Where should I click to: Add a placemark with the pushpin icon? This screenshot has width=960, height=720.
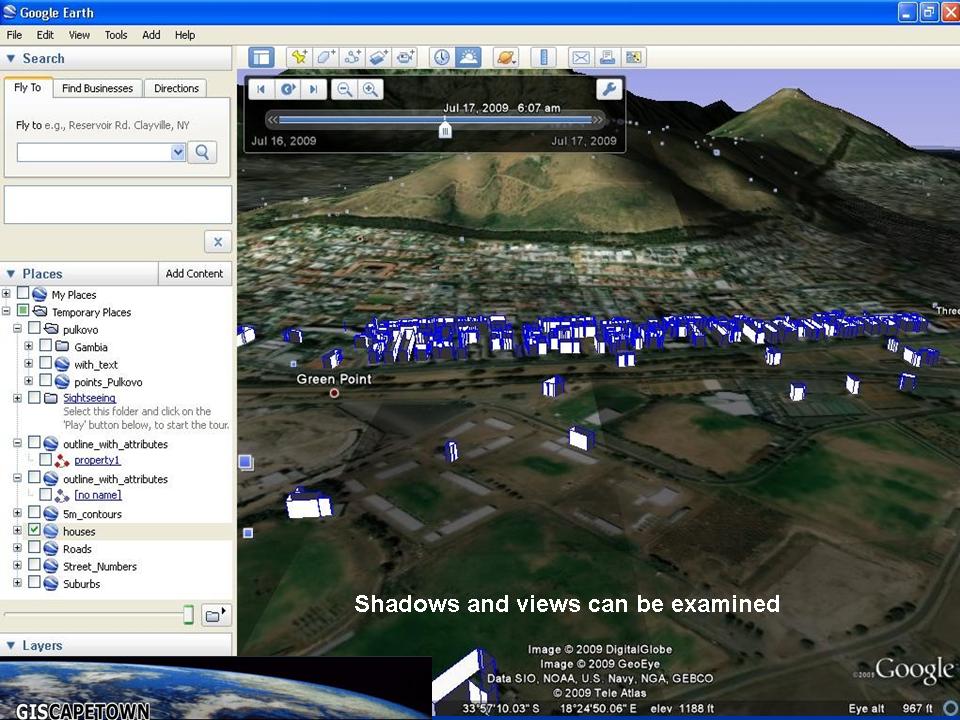(299, 58)
